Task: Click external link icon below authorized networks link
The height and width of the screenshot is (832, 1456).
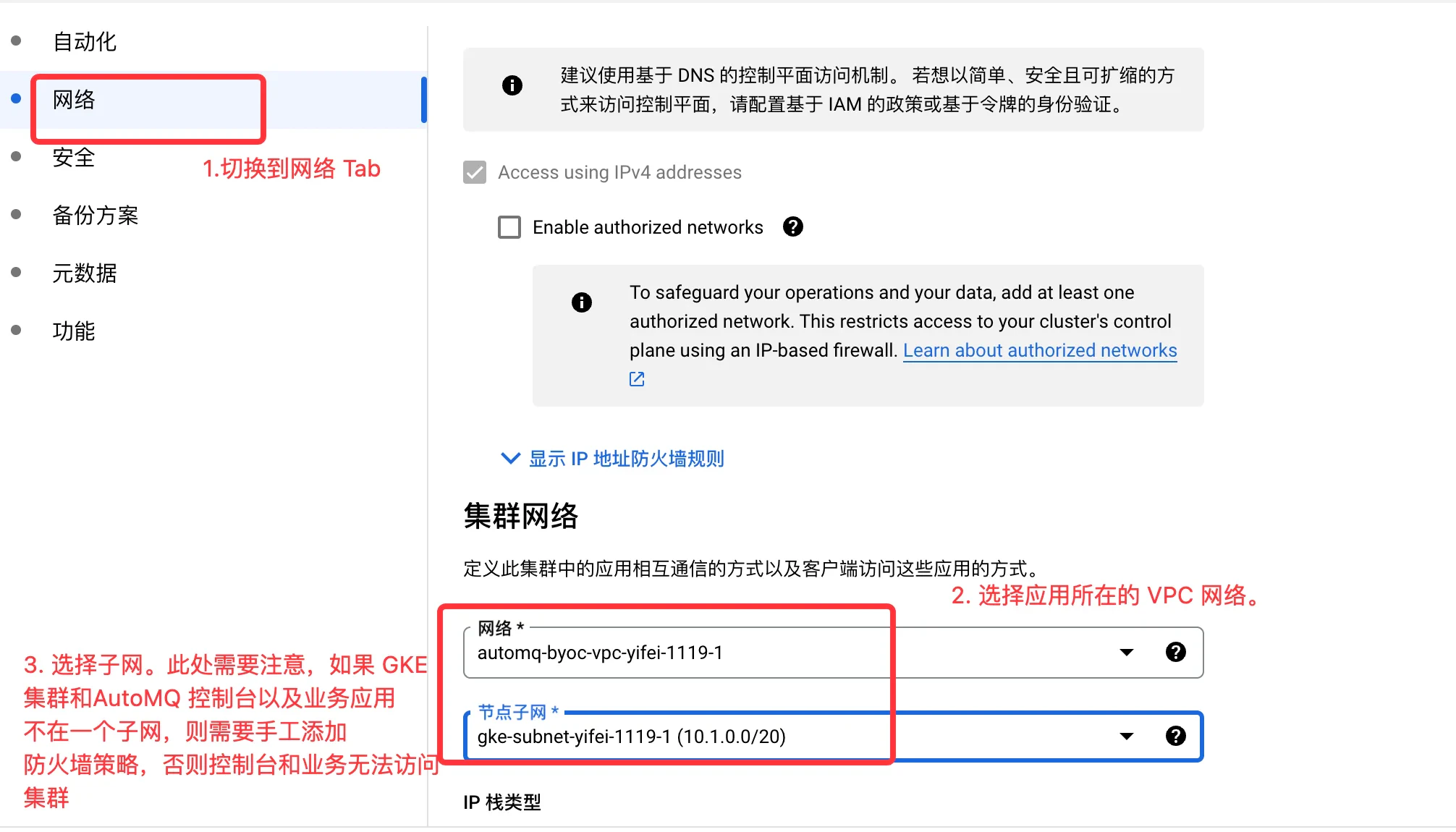Action: tap(637, 379)
